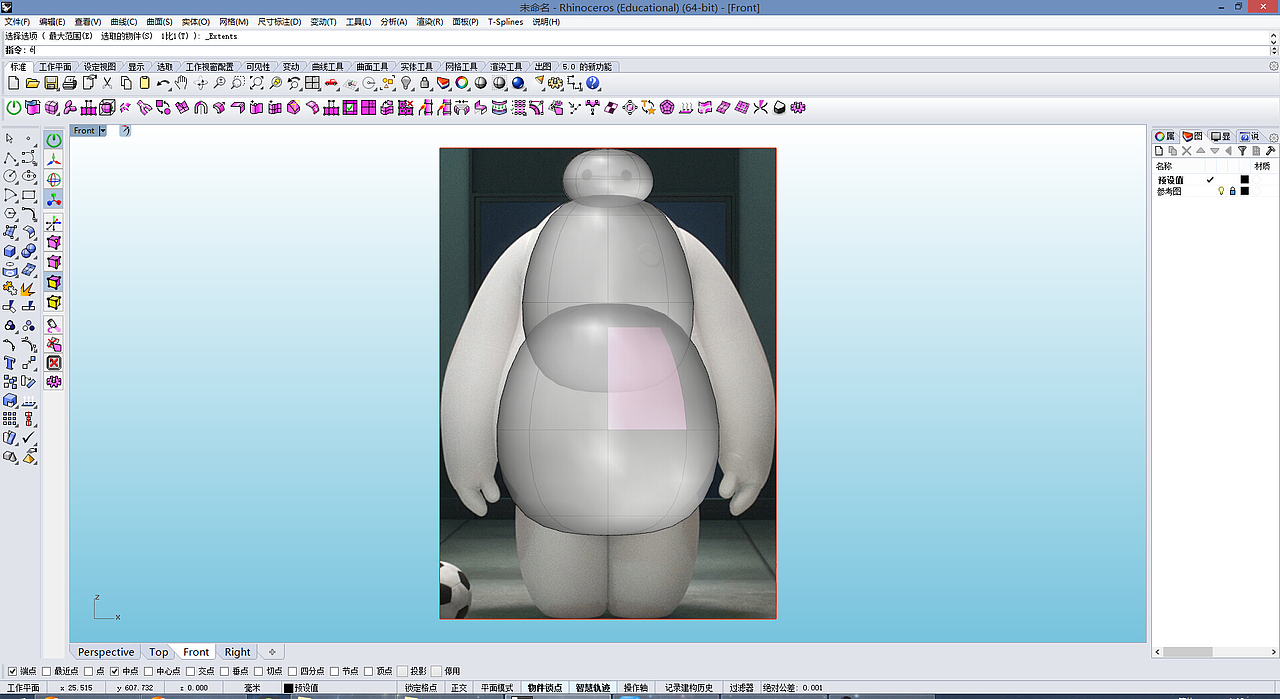Image resolution: width=1280 pixels, height=699 pixels.
Task: Open the T-Splines menu
Action: point(506,21)
